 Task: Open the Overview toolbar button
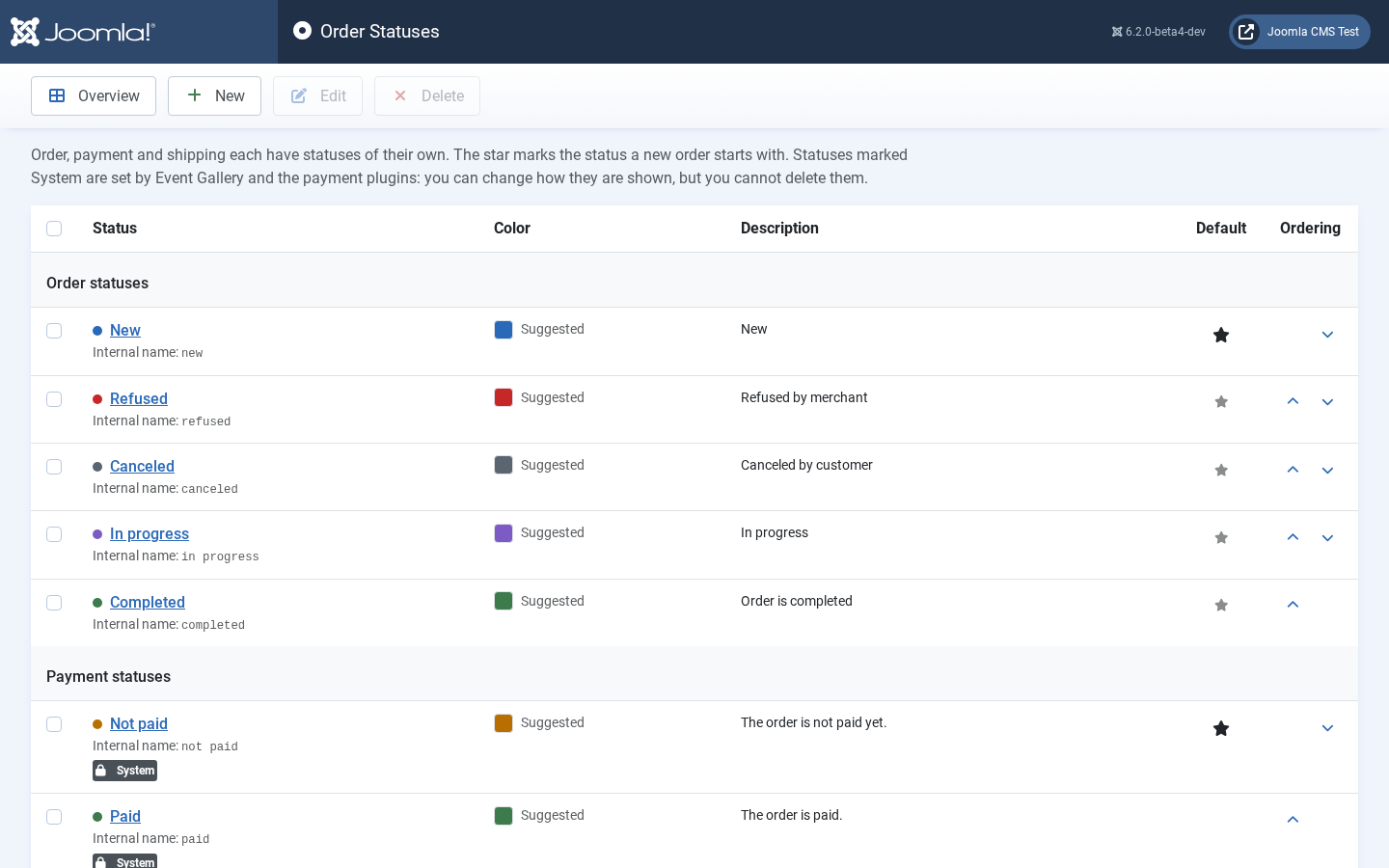[x=94, y=95]
